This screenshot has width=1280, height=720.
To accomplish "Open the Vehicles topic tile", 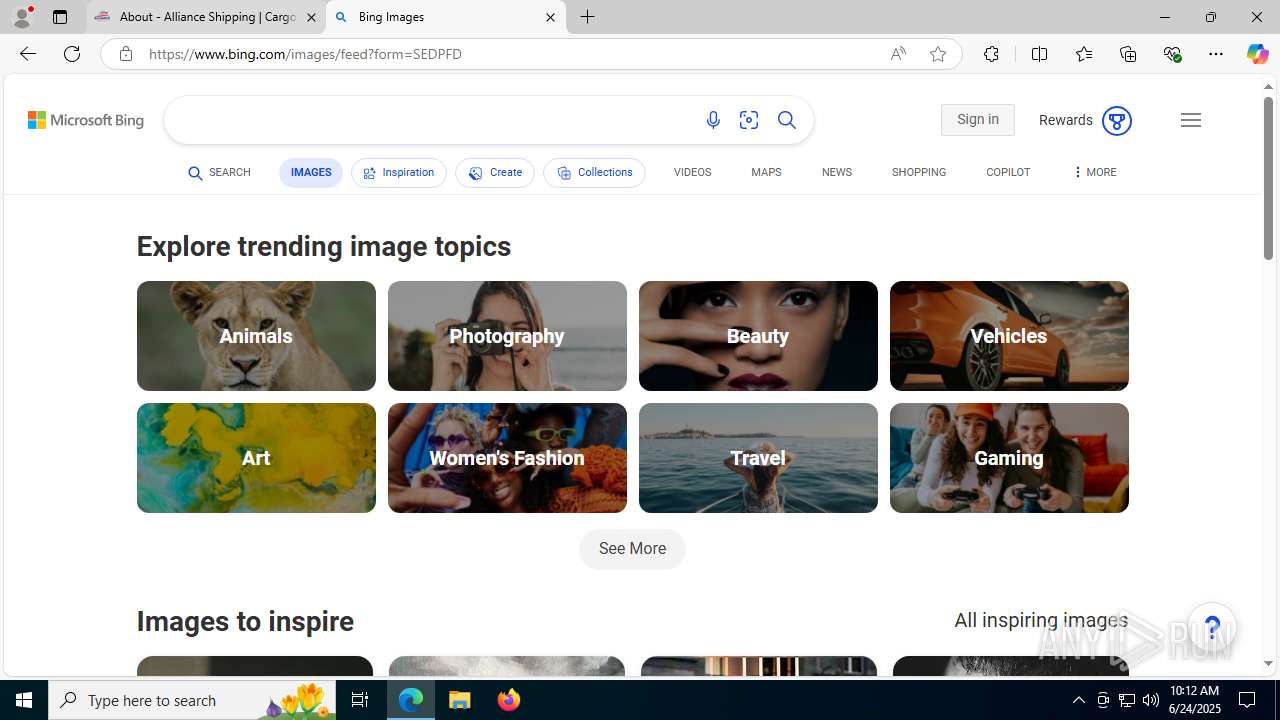I will point(1009,336).
